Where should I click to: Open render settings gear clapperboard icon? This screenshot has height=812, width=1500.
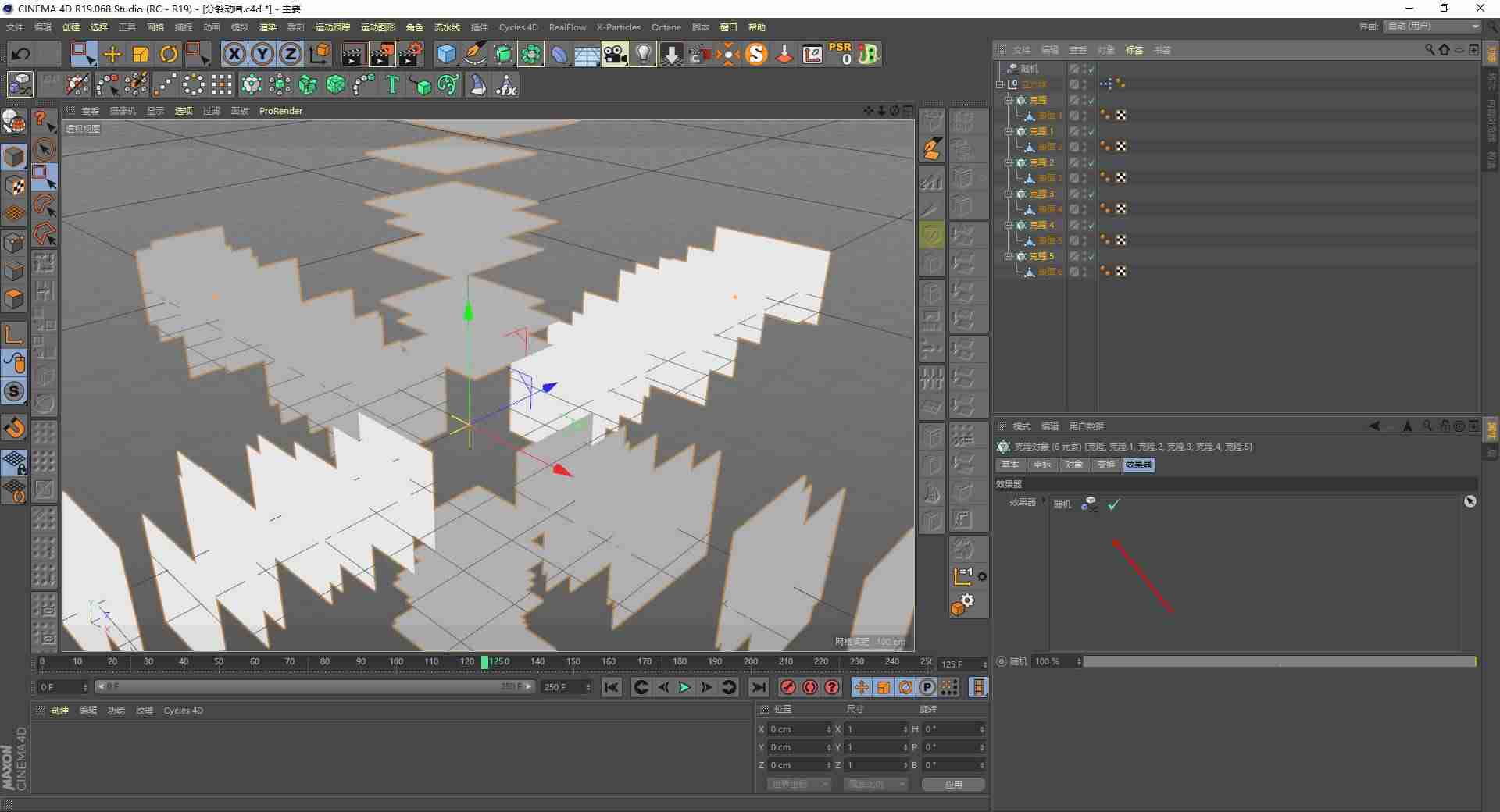tap(411, 54)
